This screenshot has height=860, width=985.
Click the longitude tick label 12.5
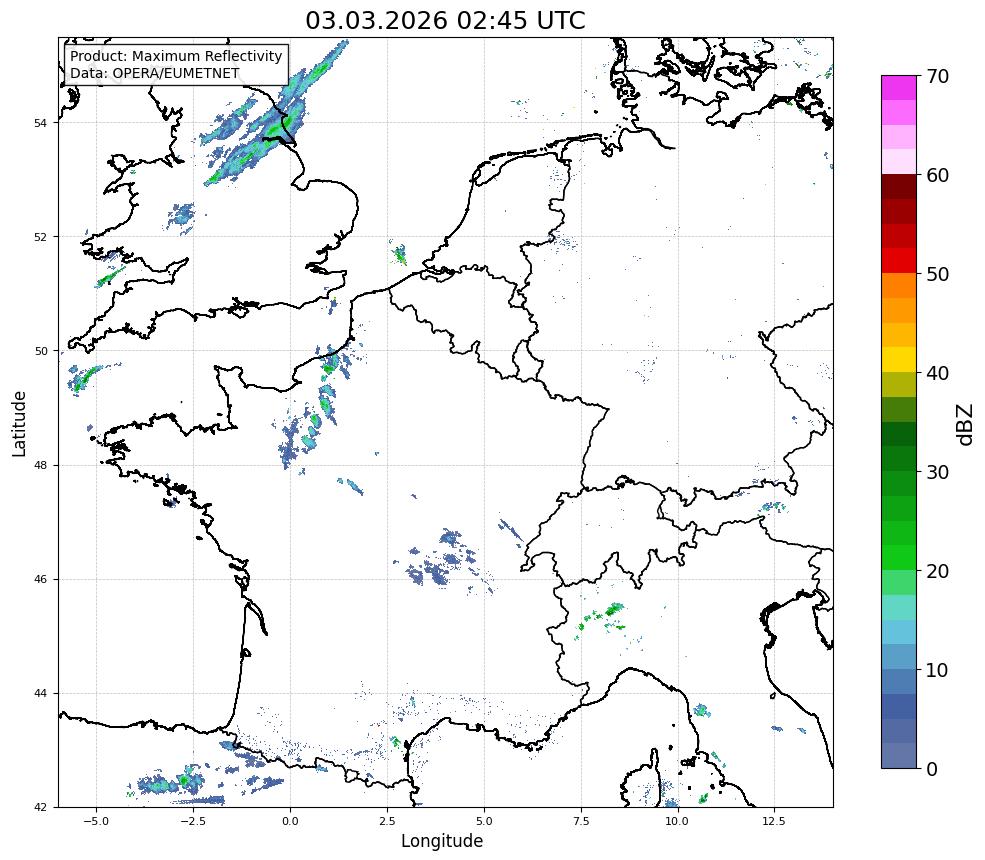pos(774,821)
